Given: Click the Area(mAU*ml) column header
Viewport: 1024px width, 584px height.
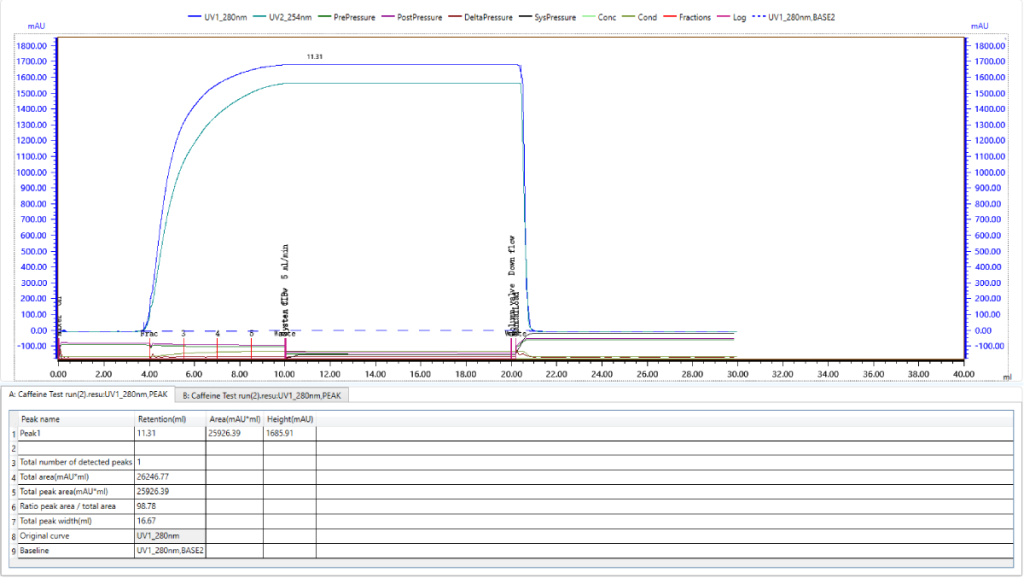Looking at the screenshot, I should pyautogui.click(x=233, y=419).
